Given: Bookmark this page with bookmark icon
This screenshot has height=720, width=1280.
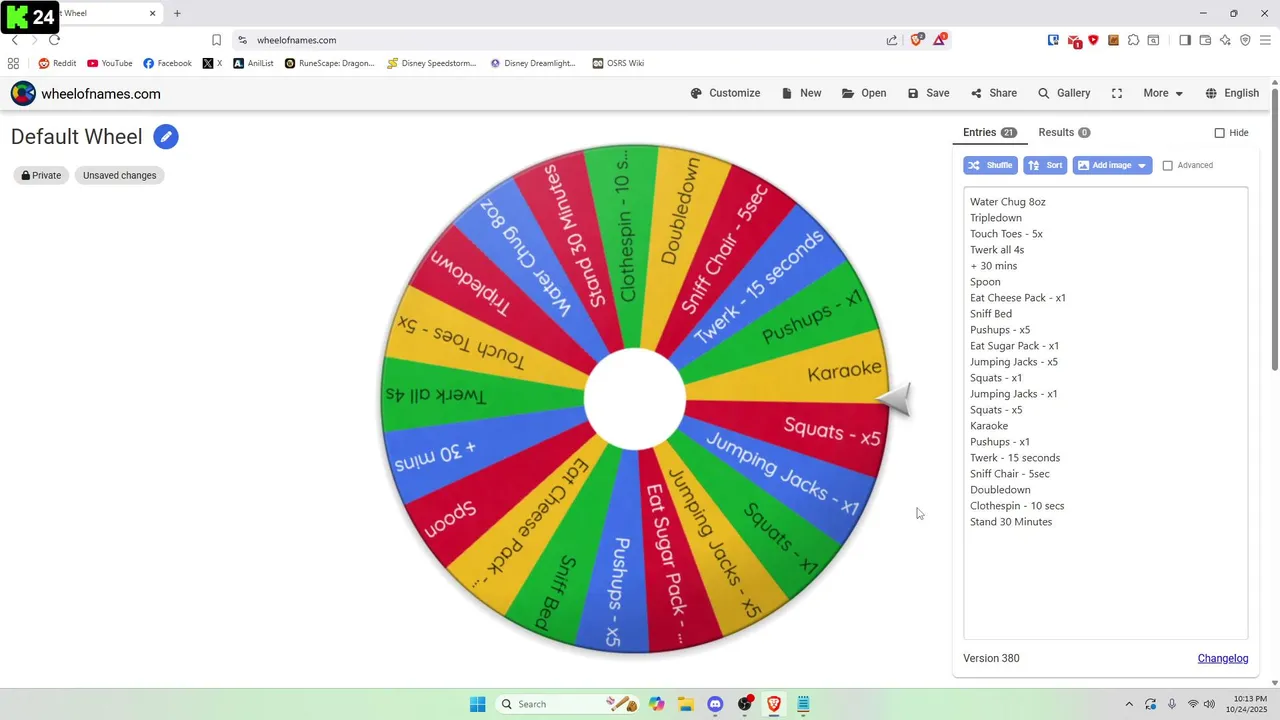Looking at the screenshot, I should click(x=216, y=40).
